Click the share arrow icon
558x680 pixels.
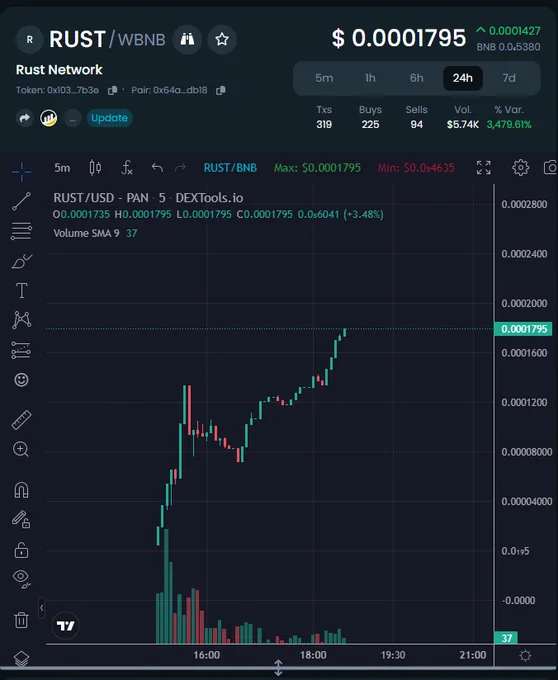coord(25,118)
